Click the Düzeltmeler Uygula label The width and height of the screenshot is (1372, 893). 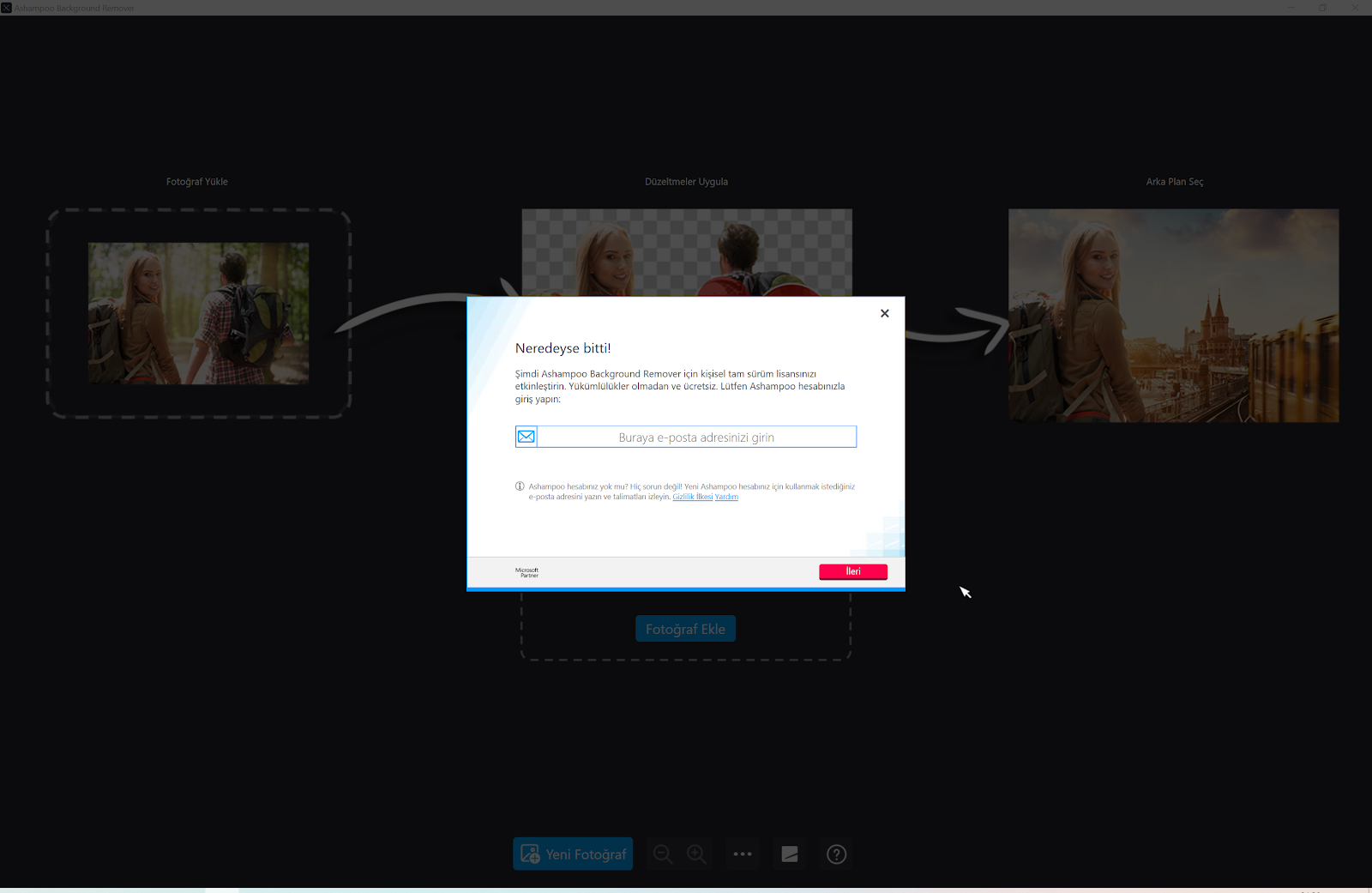coord(686,182)
